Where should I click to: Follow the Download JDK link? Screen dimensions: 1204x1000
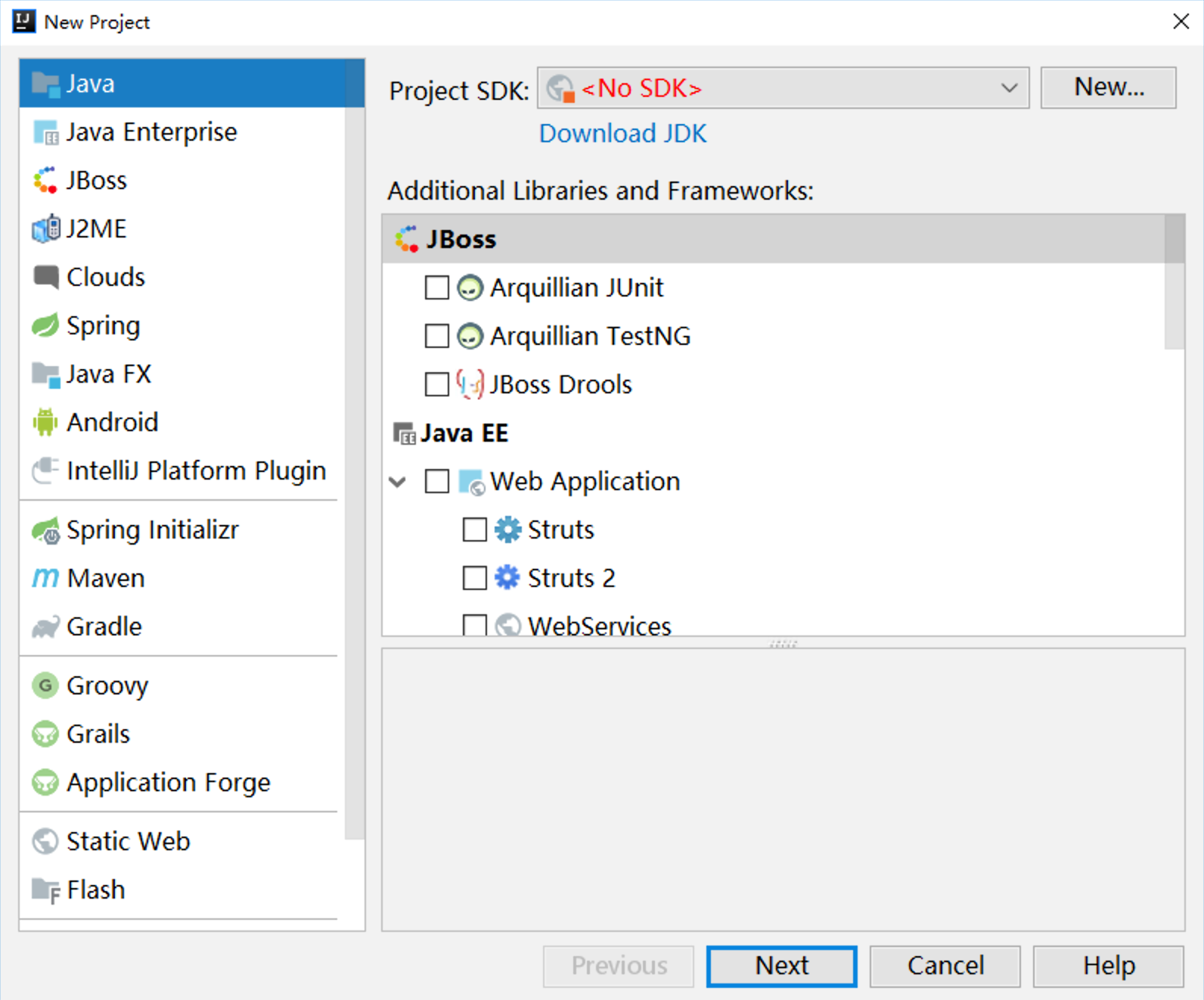[622, 134]
